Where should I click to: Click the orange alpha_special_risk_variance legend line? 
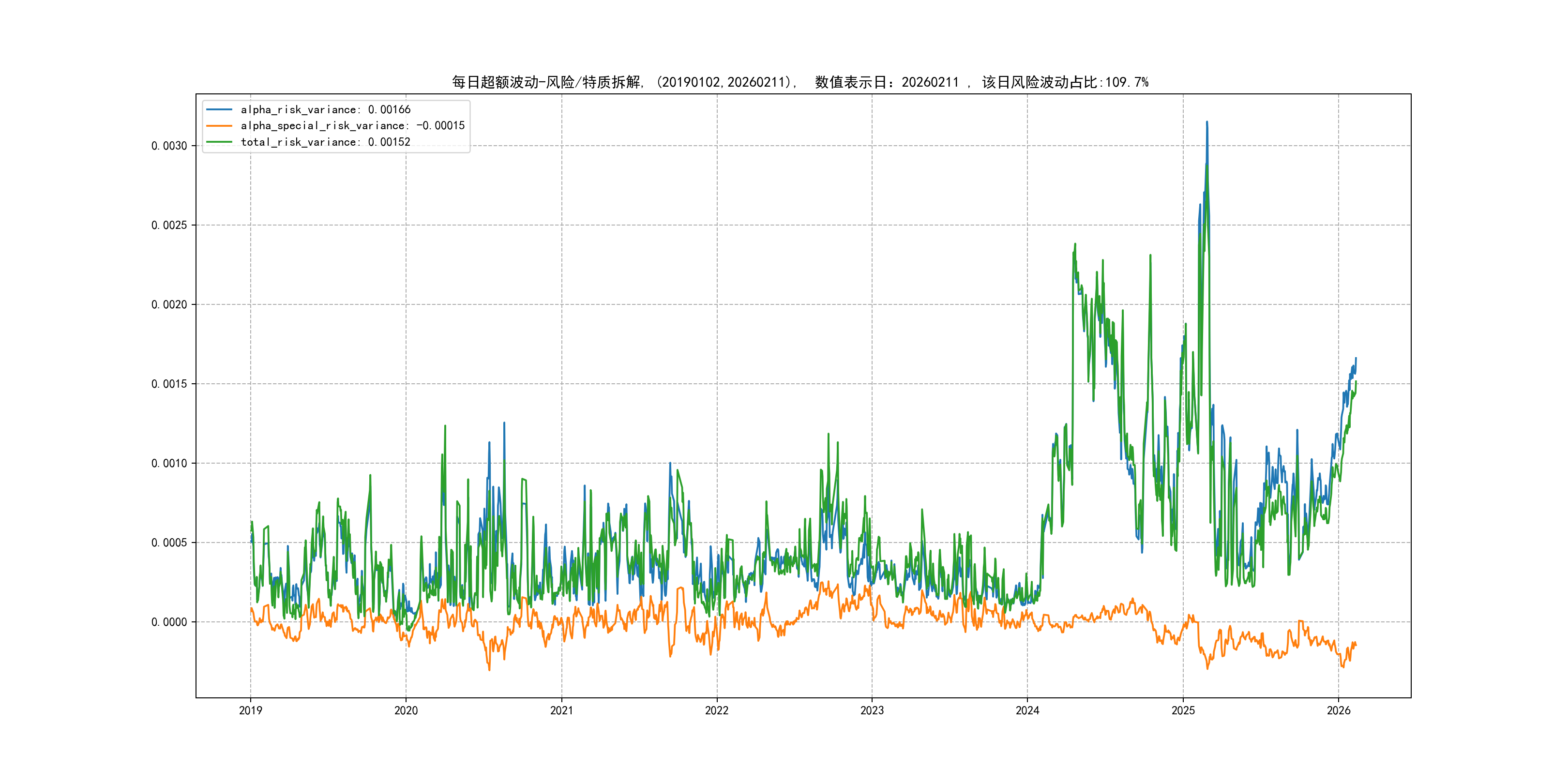[219, 126]
